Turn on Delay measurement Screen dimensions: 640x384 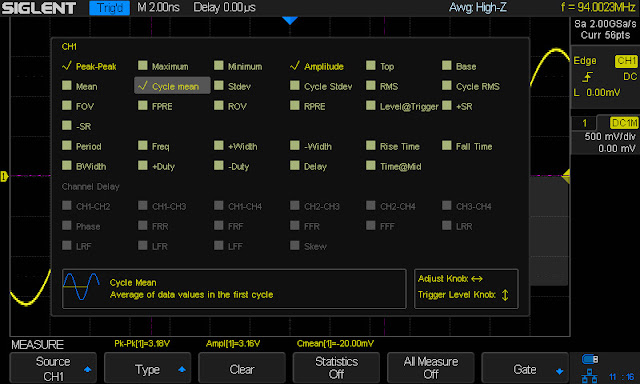click(x=295, y=165)
